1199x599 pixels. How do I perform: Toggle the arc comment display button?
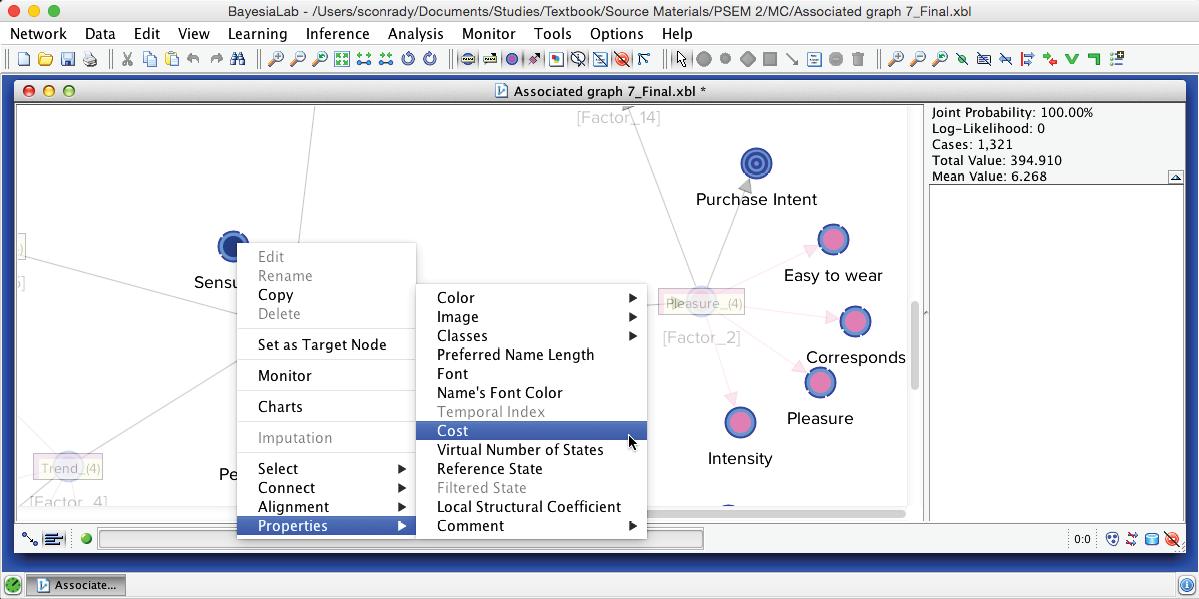(x=490, y=59)
